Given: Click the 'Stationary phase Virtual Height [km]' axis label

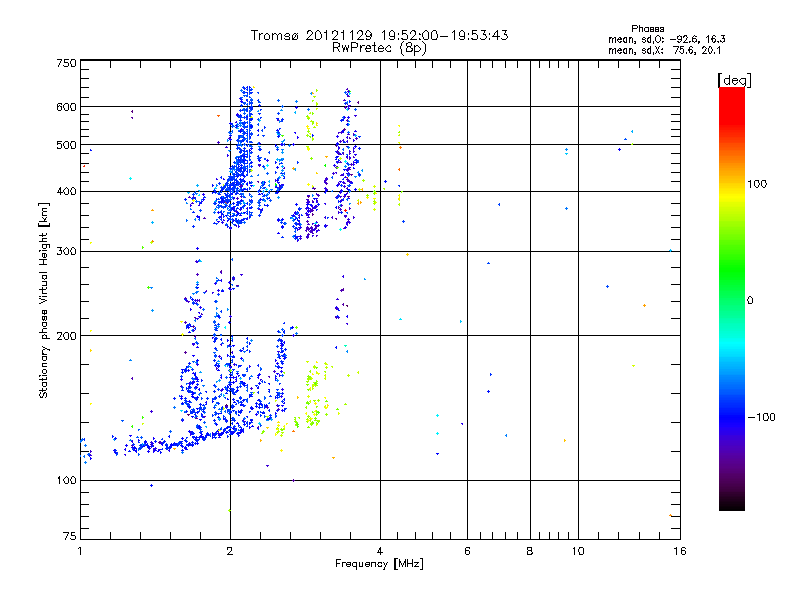Looking at the screenshot, I should pyautogui.click(x=44, y=301).
